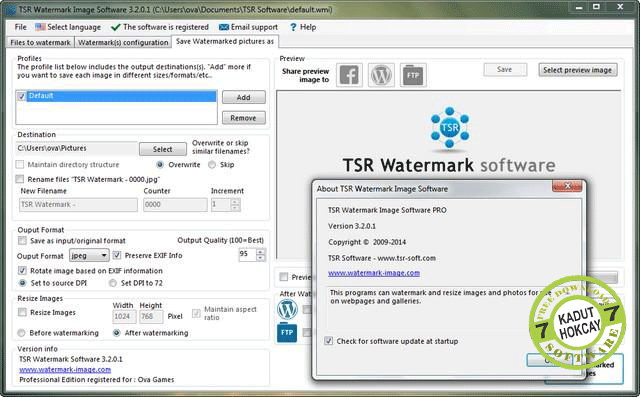Click the destination path field C:\Users\ova\Pictures

[x=76, y=149]
